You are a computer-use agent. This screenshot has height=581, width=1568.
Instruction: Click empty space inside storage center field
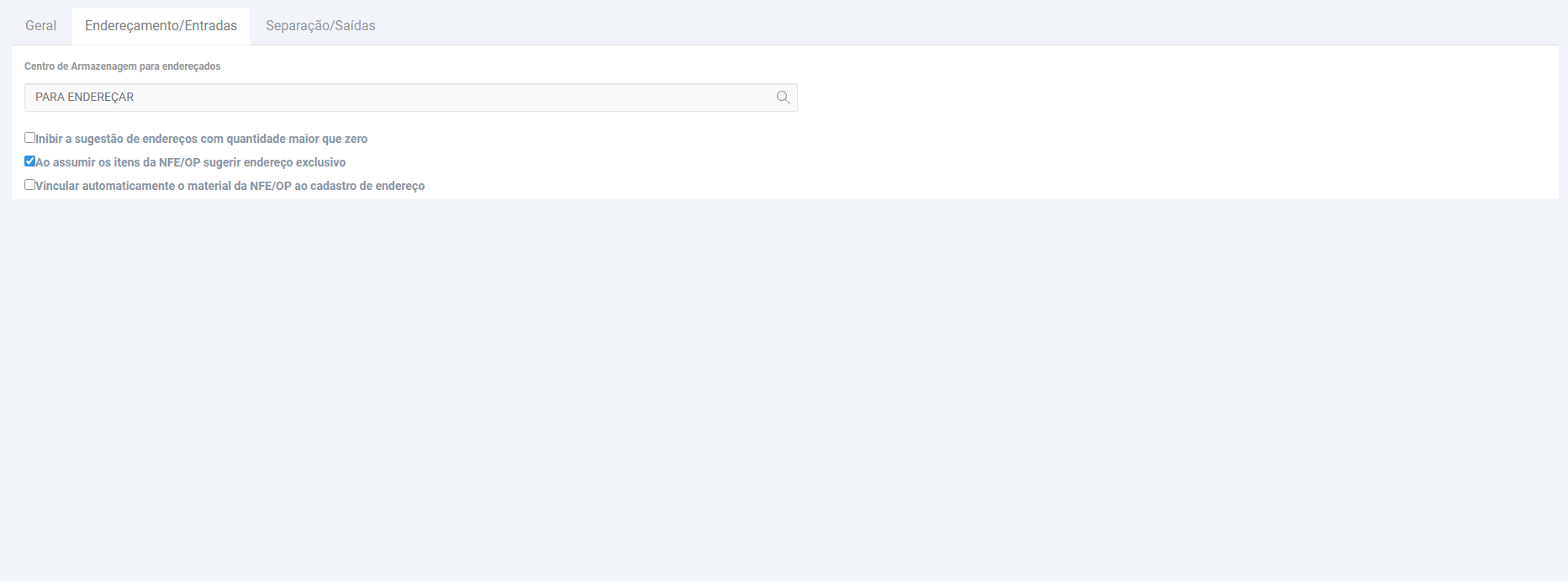tap(454, 98)
